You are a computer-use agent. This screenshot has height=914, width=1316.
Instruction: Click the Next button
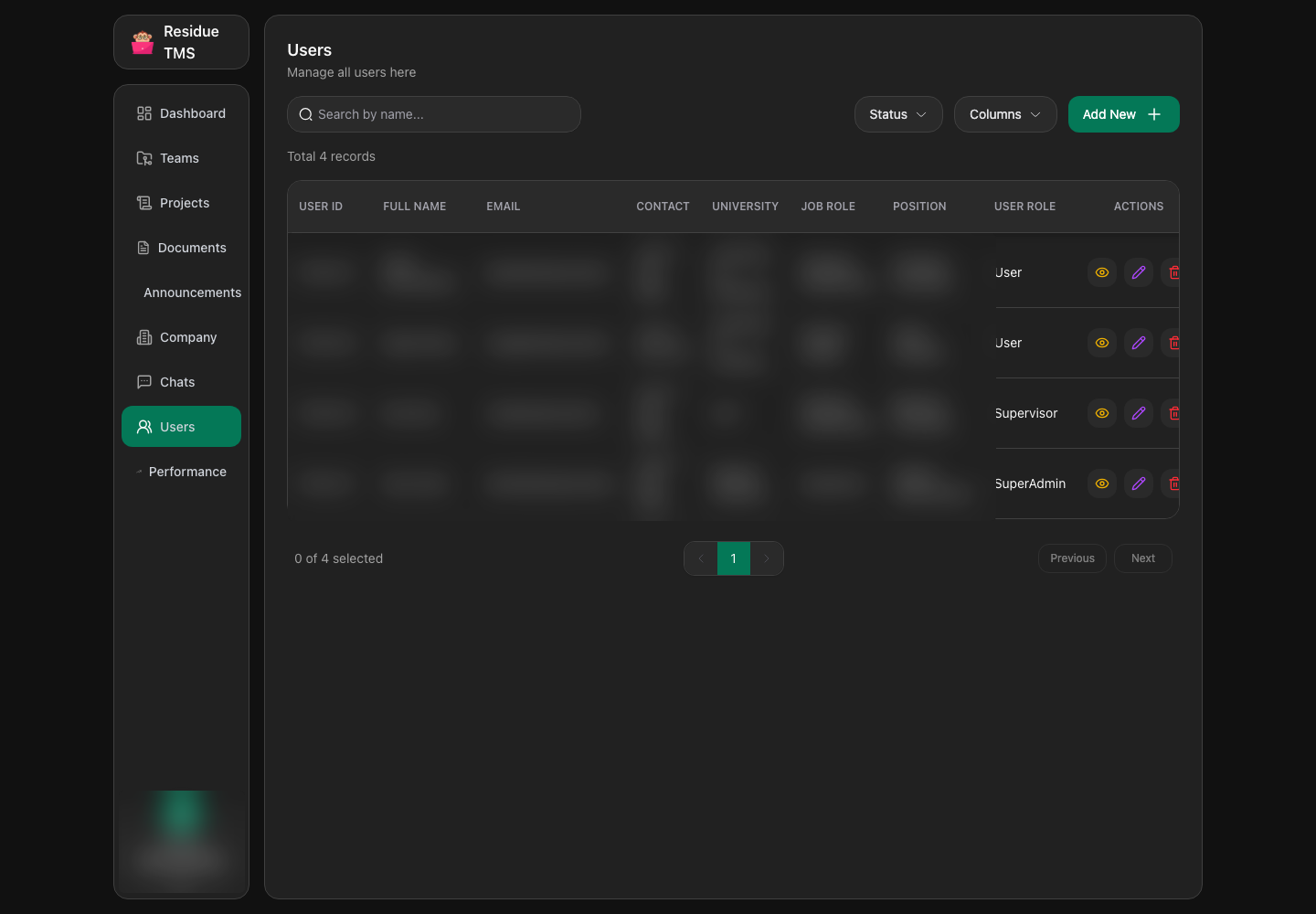coord(1143,558)
